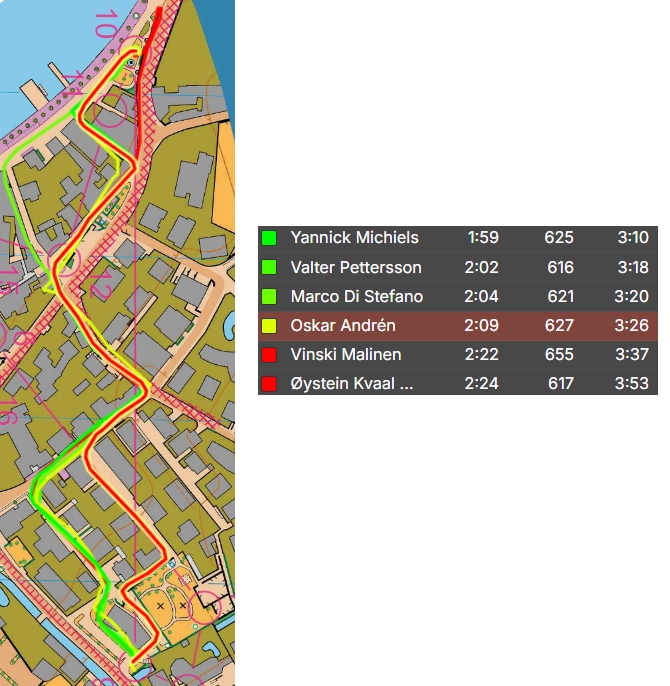
Task: Click control number 16 on the map
Action: (6, 409)
